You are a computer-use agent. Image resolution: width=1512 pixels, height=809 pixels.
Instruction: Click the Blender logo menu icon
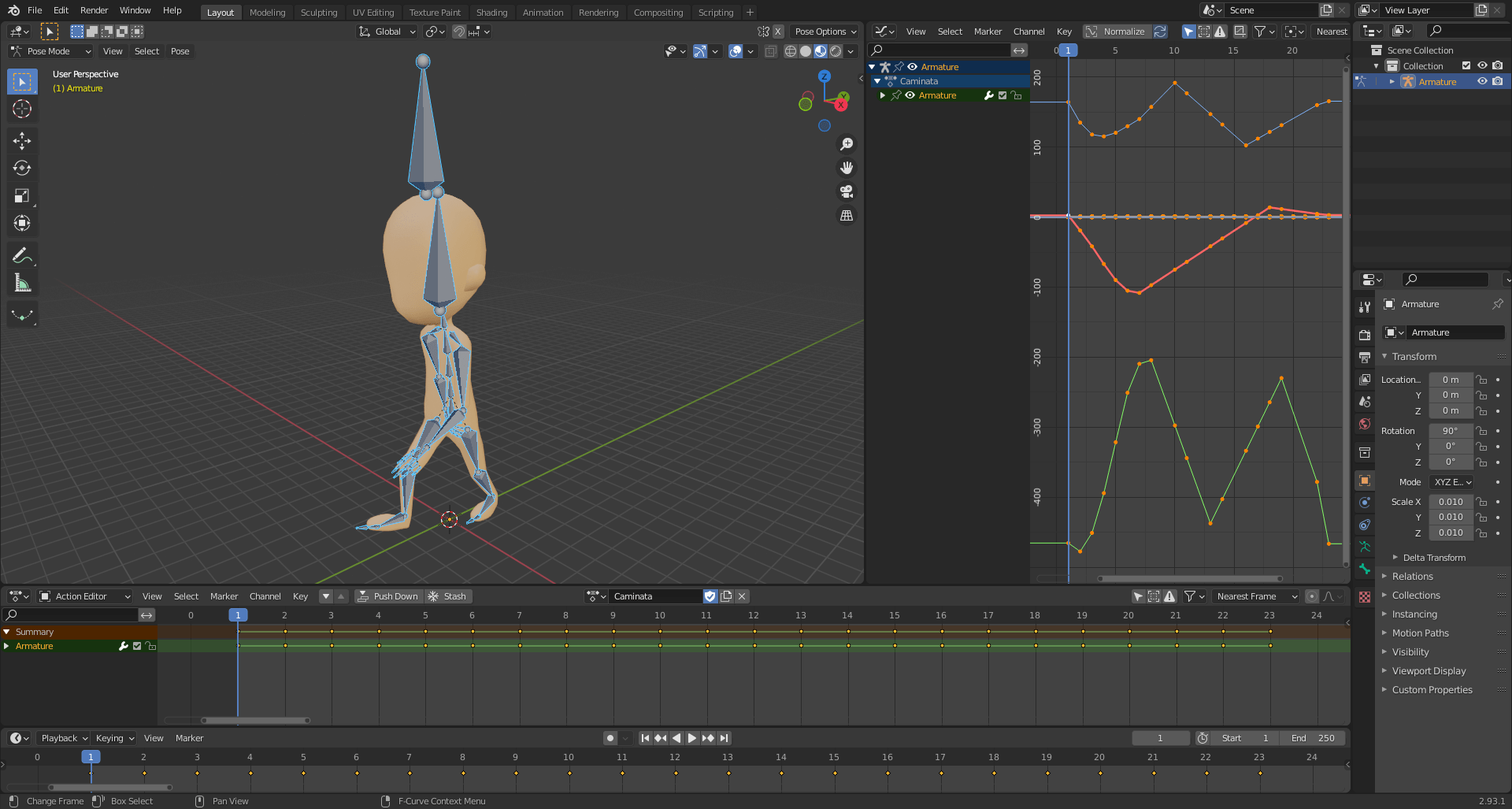(x=13, y=10)
